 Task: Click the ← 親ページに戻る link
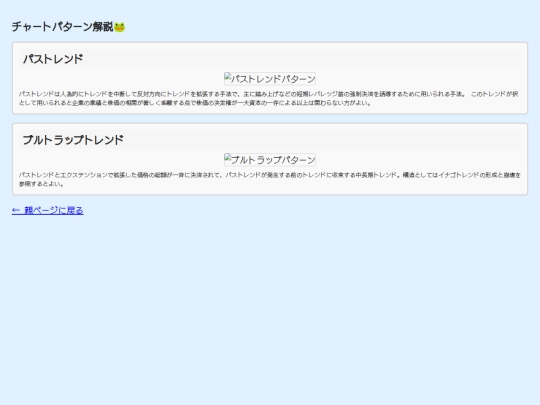pyautogui.click(x=48, y=210)
